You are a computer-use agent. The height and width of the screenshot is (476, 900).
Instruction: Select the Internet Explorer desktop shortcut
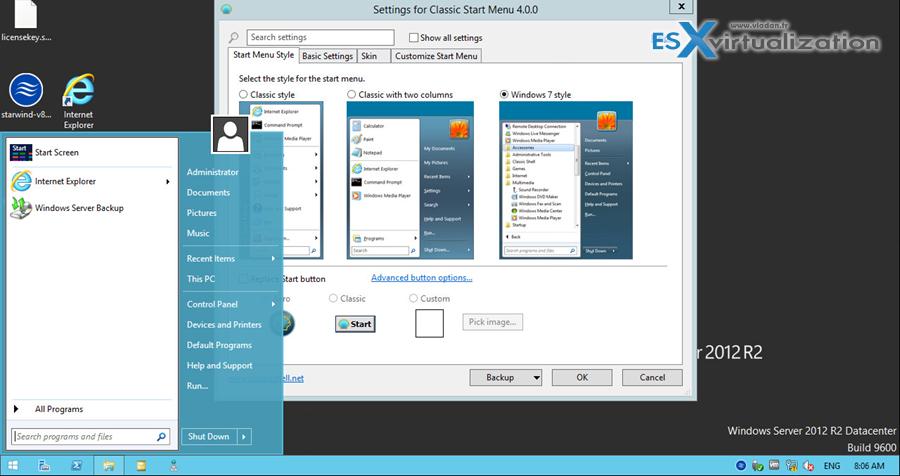coord(79,101)
